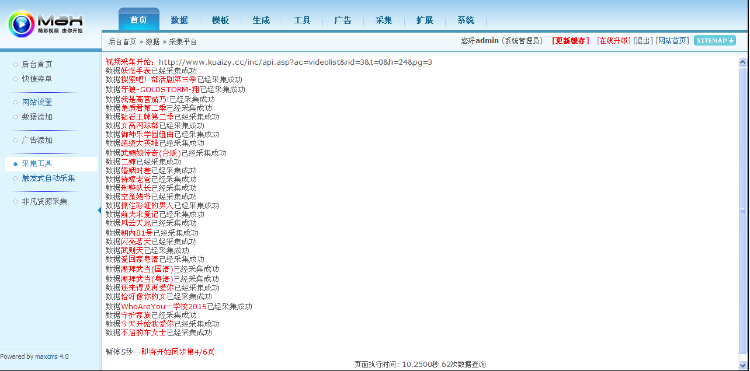This screenshot has height=371, width=750.
Task: Open the 首页 tab
Action: click(x=139, y=20)
